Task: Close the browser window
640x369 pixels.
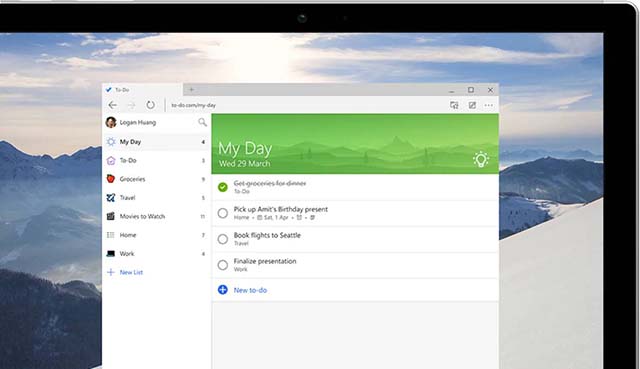Action: point(490,90)
